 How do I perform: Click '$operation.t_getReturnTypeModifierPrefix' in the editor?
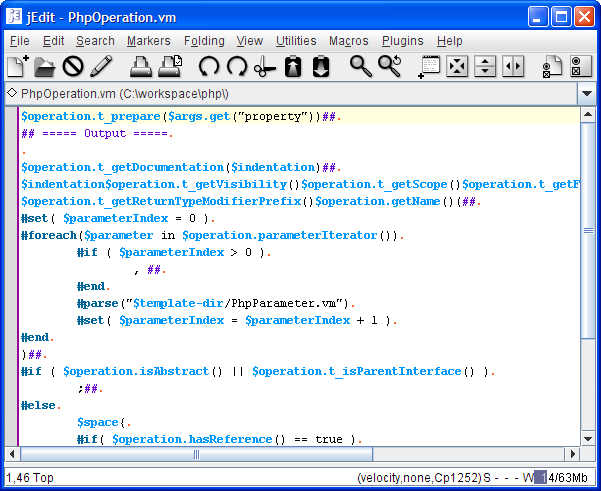click(x=161, y=201)
